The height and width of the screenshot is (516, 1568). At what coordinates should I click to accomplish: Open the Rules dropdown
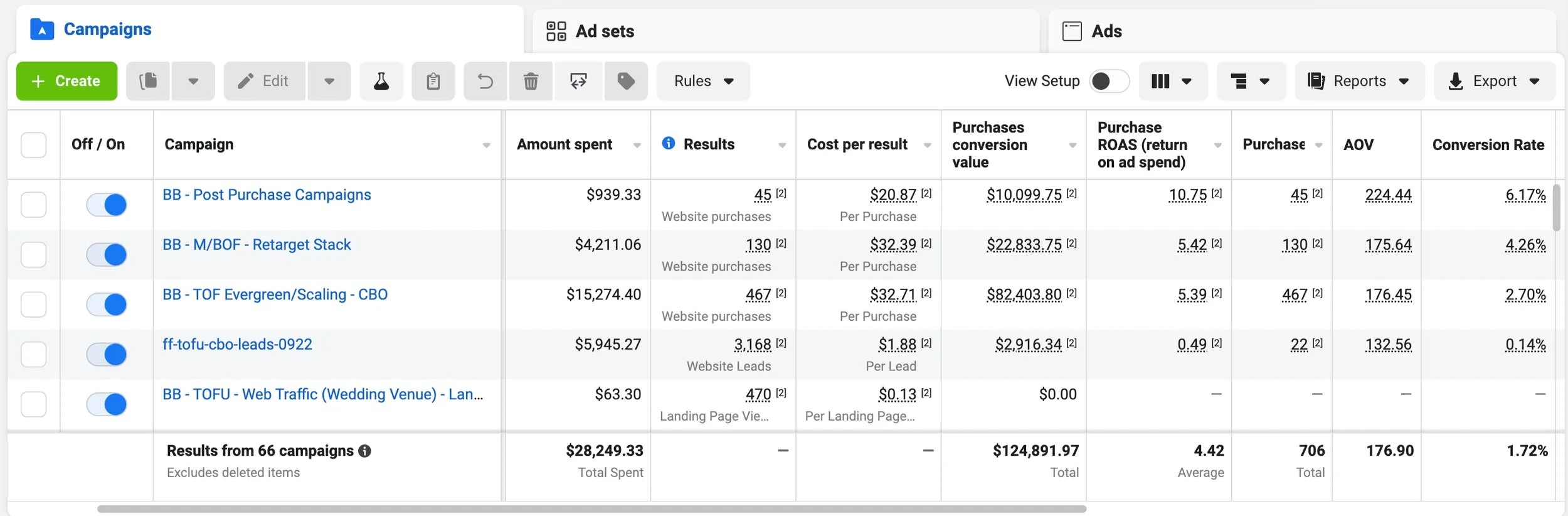tap(703, 81)
